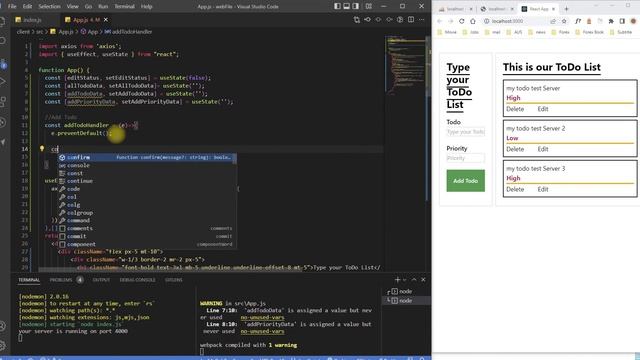
Task: Open Run and Debug view
Action: coord(3,82)
